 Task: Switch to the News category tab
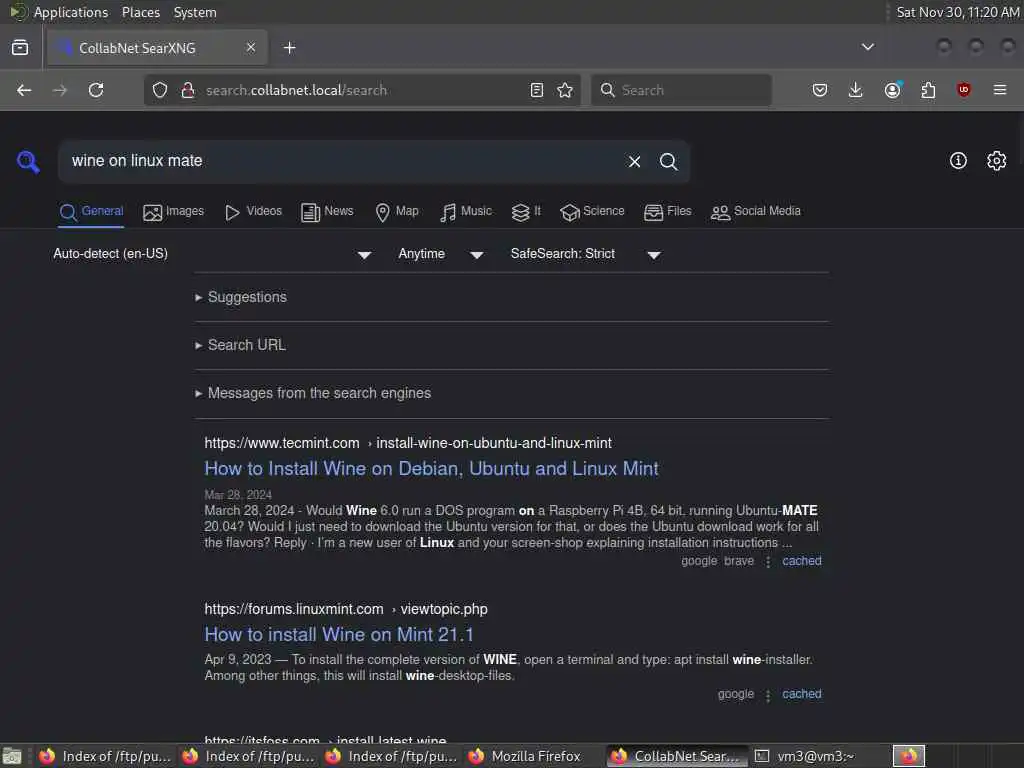click(x=327, y=212)
